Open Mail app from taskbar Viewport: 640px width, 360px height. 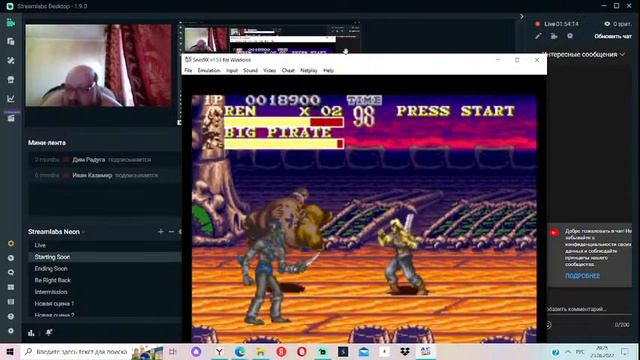click(364, 351)
